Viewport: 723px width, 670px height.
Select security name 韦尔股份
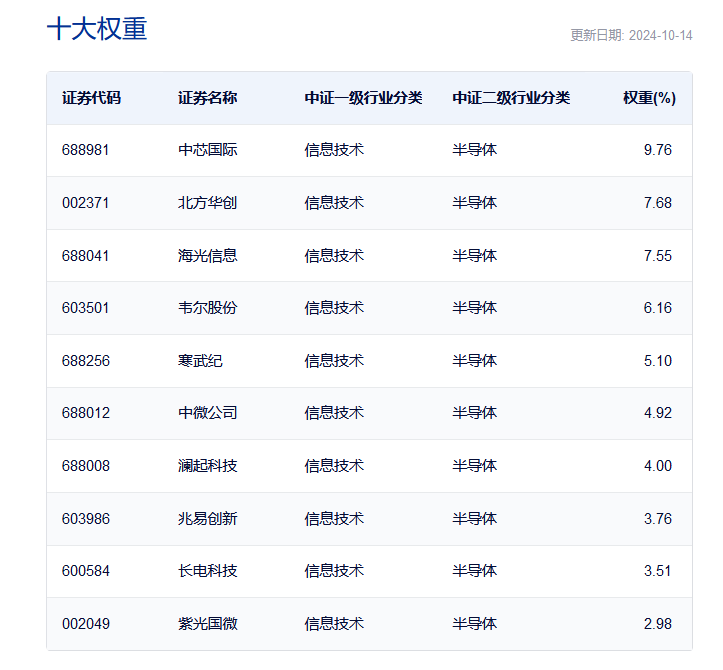207,308
